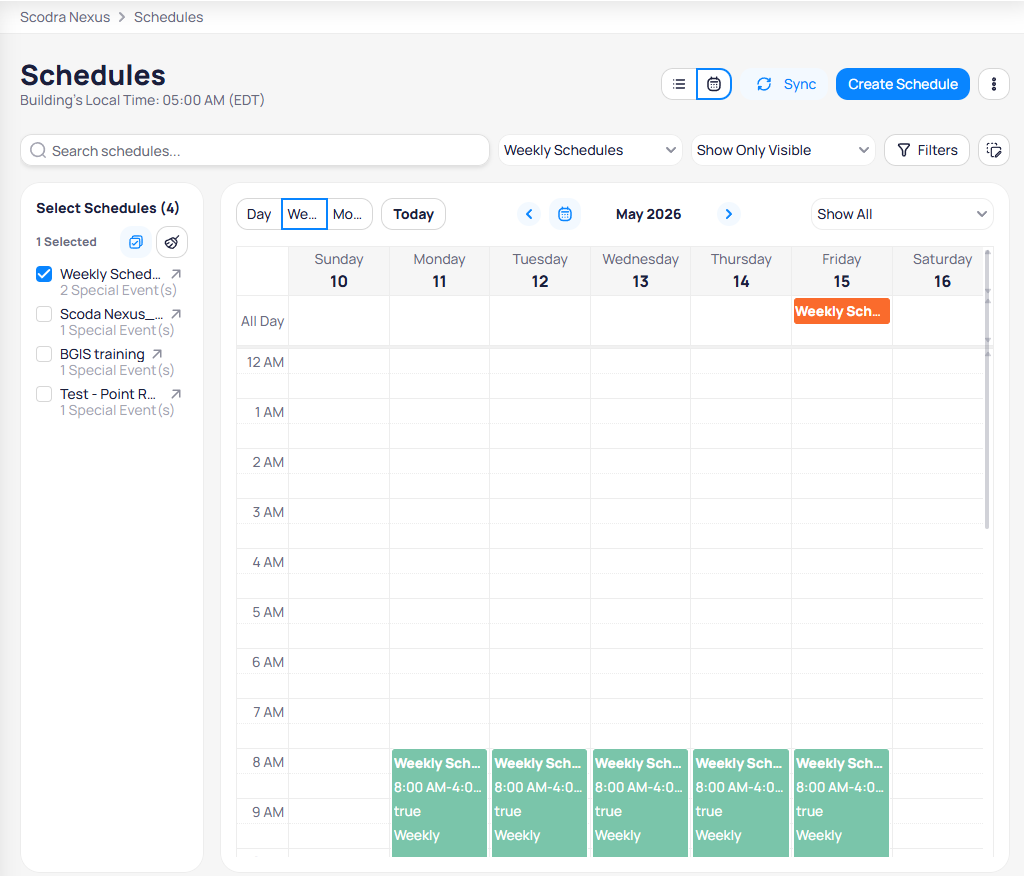1024x876 pixels.
Task: Go to next week arrow
Action: 729,214
